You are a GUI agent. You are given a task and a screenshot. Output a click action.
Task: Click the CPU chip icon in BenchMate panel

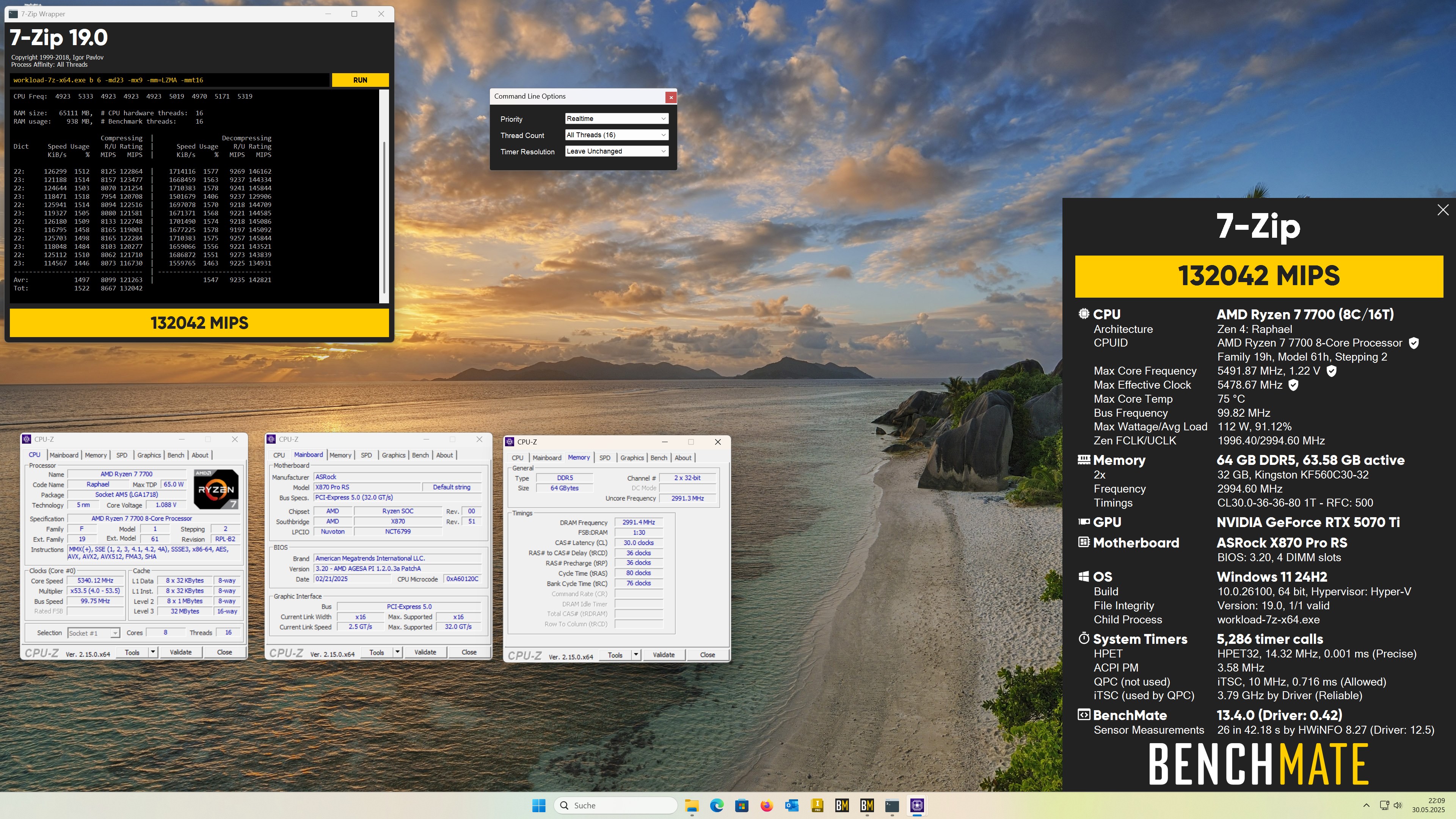[x=1084, y=314]
